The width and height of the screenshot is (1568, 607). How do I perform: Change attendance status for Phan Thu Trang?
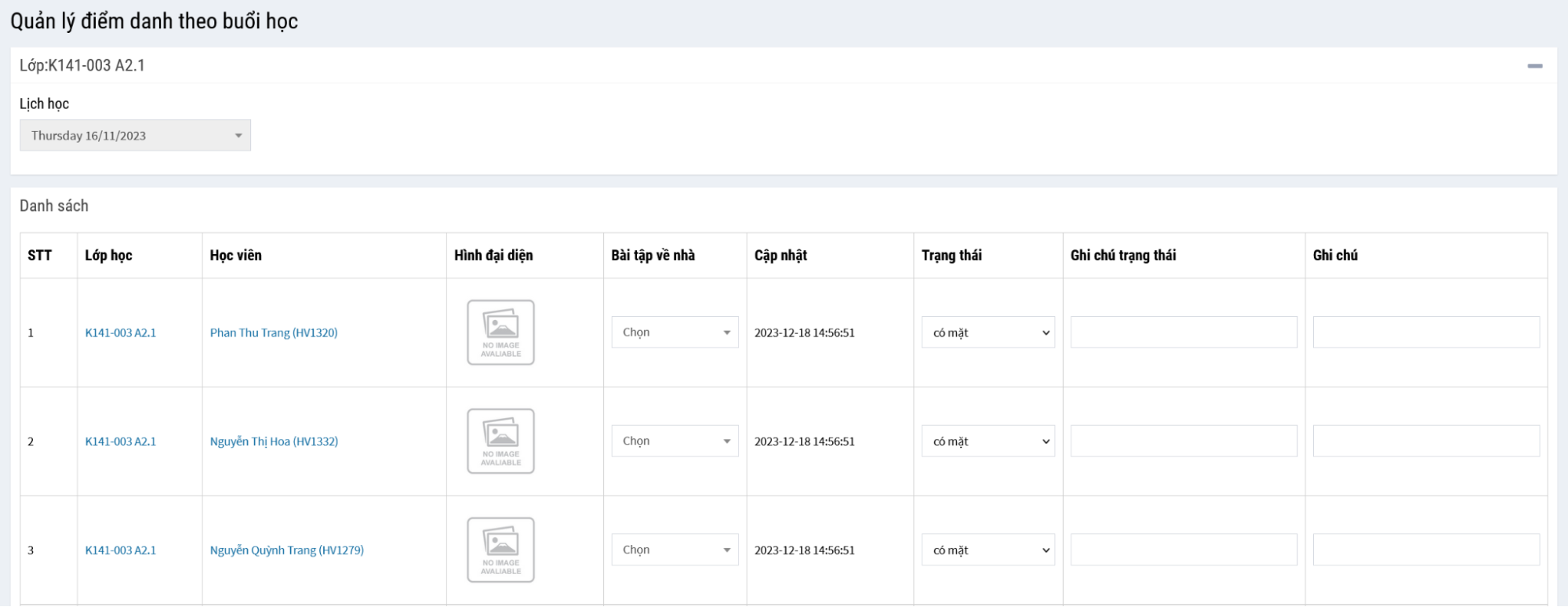click(x=988, y=333)
